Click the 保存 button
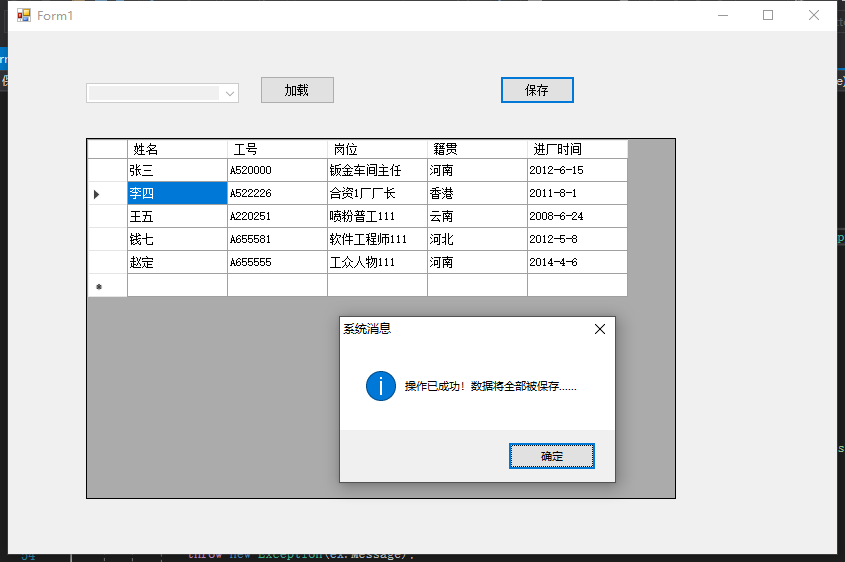845x562 pixels. [537, 90]
